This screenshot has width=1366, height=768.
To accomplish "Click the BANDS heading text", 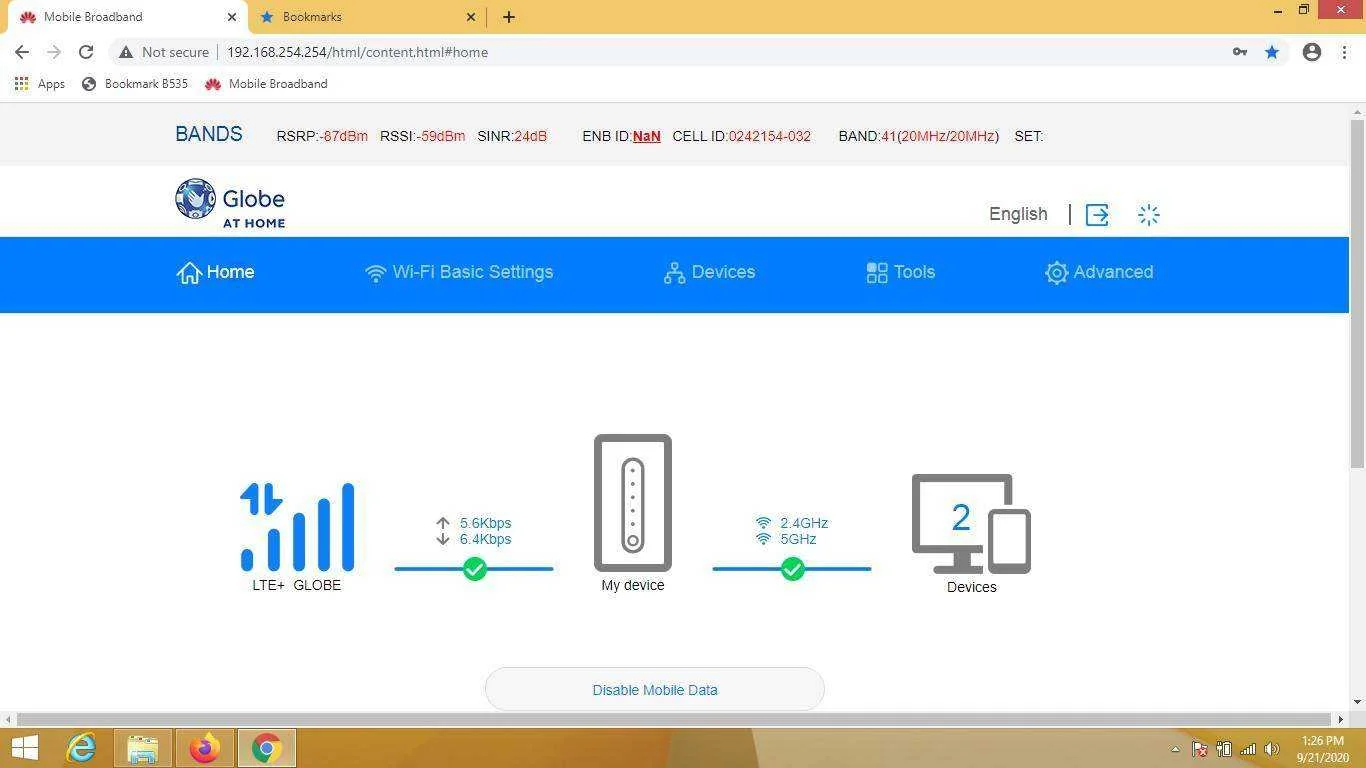I will [x=209, y=134].
